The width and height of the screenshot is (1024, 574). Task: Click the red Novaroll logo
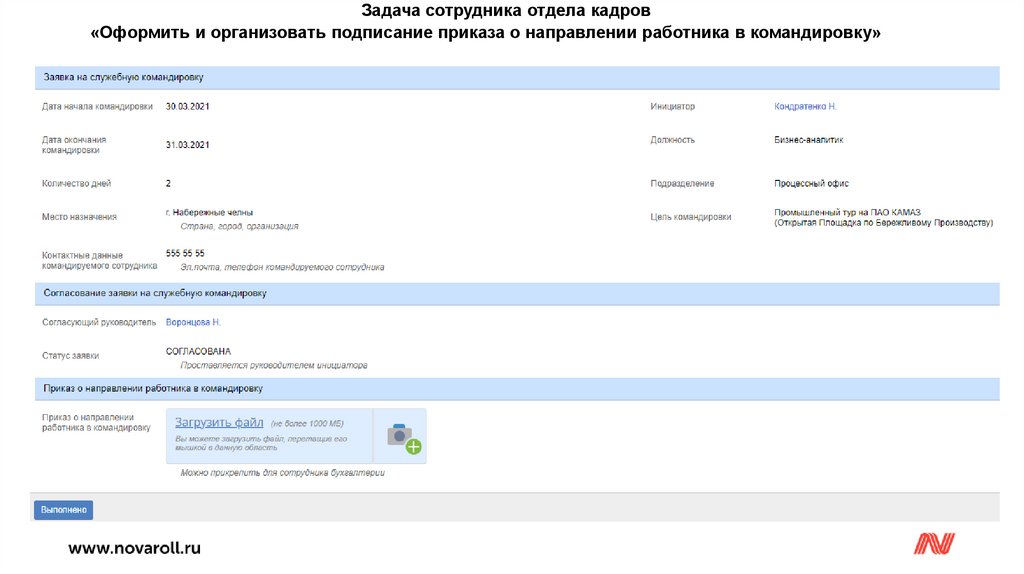[x=934, y=544]
